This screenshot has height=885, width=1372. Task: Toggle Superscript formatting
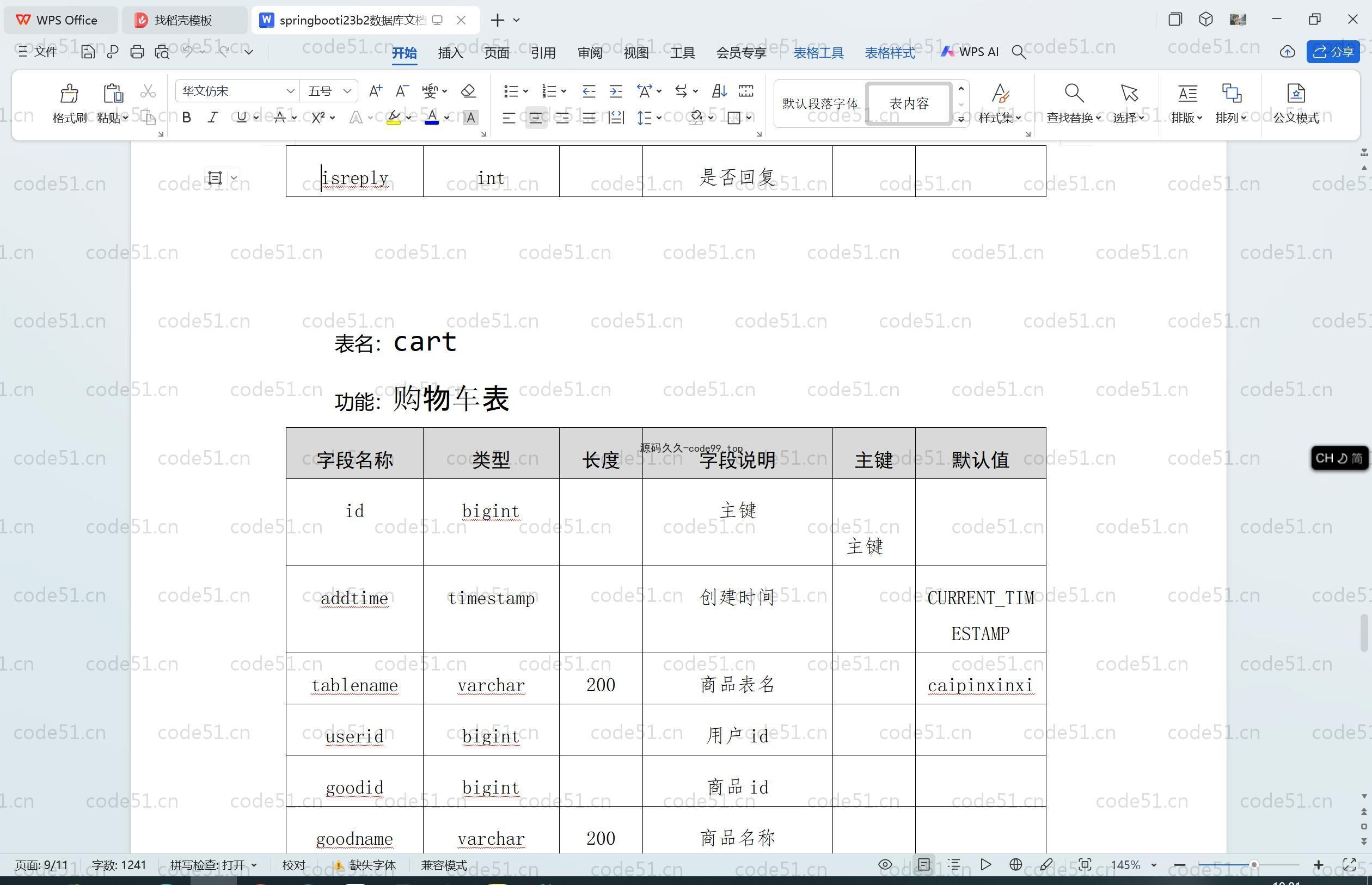tap(318, 118)
